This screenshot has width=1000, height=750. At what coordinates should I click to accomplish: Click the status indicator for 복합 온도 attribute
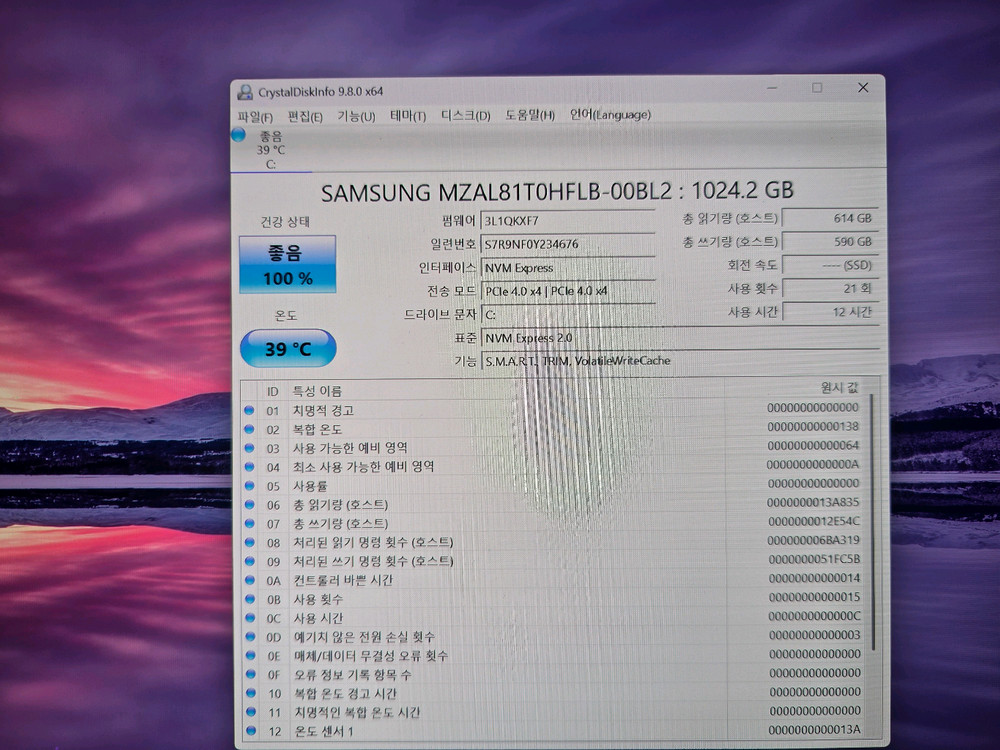[x=250, y=428]
